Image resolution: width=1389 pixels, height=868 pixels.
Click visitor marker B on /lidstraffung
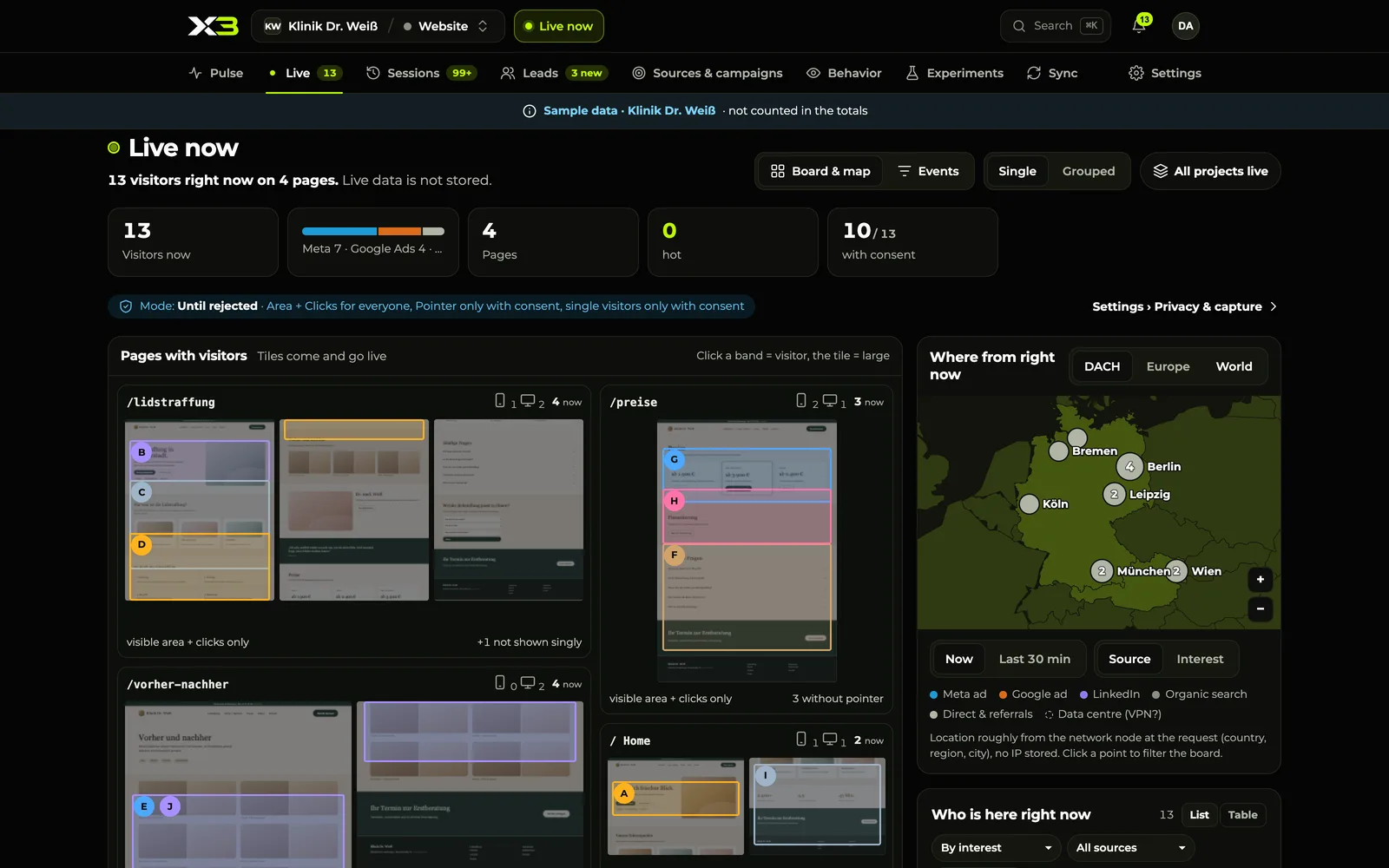[142, 452]
